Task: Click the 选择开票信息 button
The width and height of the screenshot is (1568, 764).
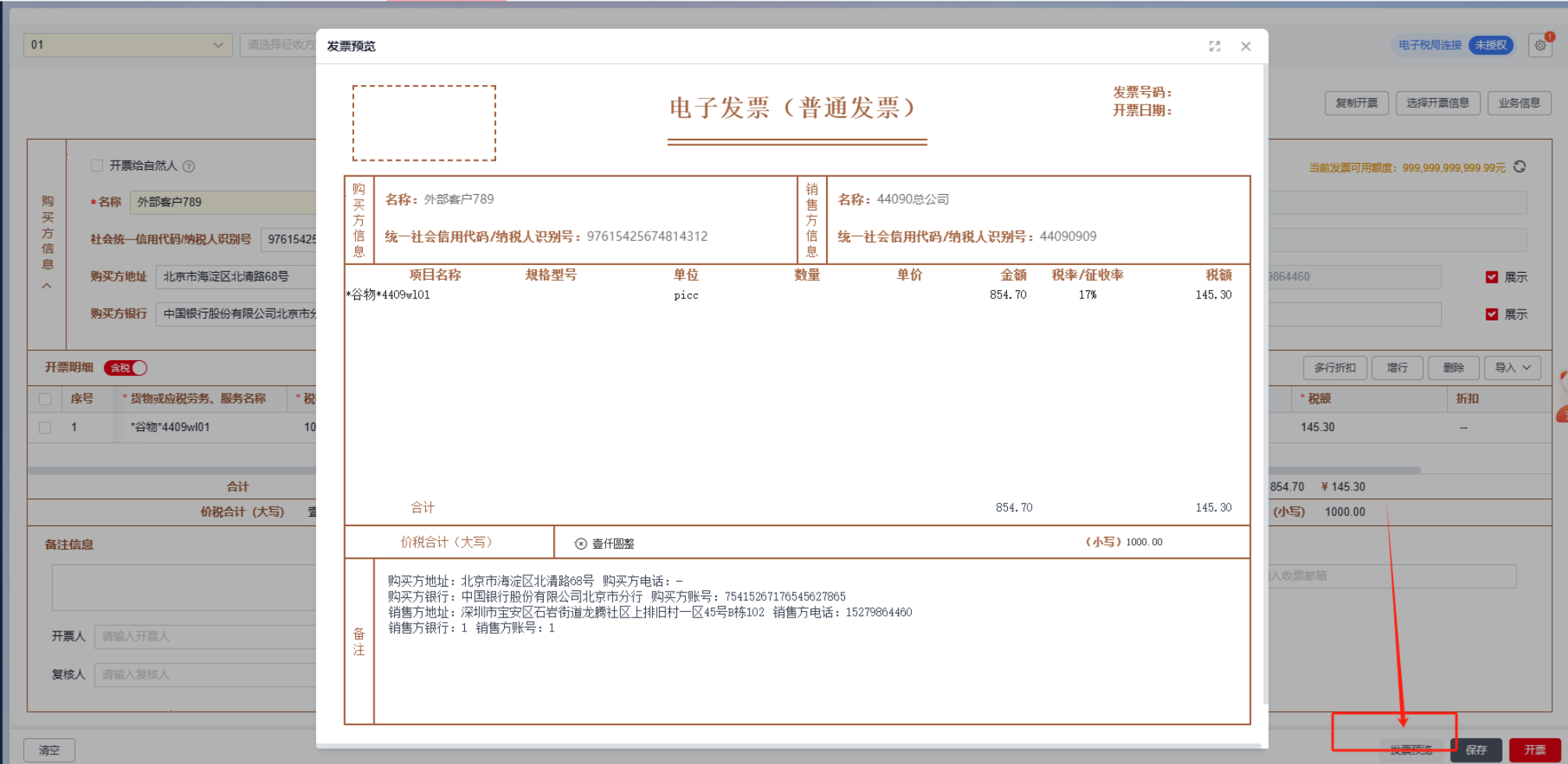Action: (1437, 103)
